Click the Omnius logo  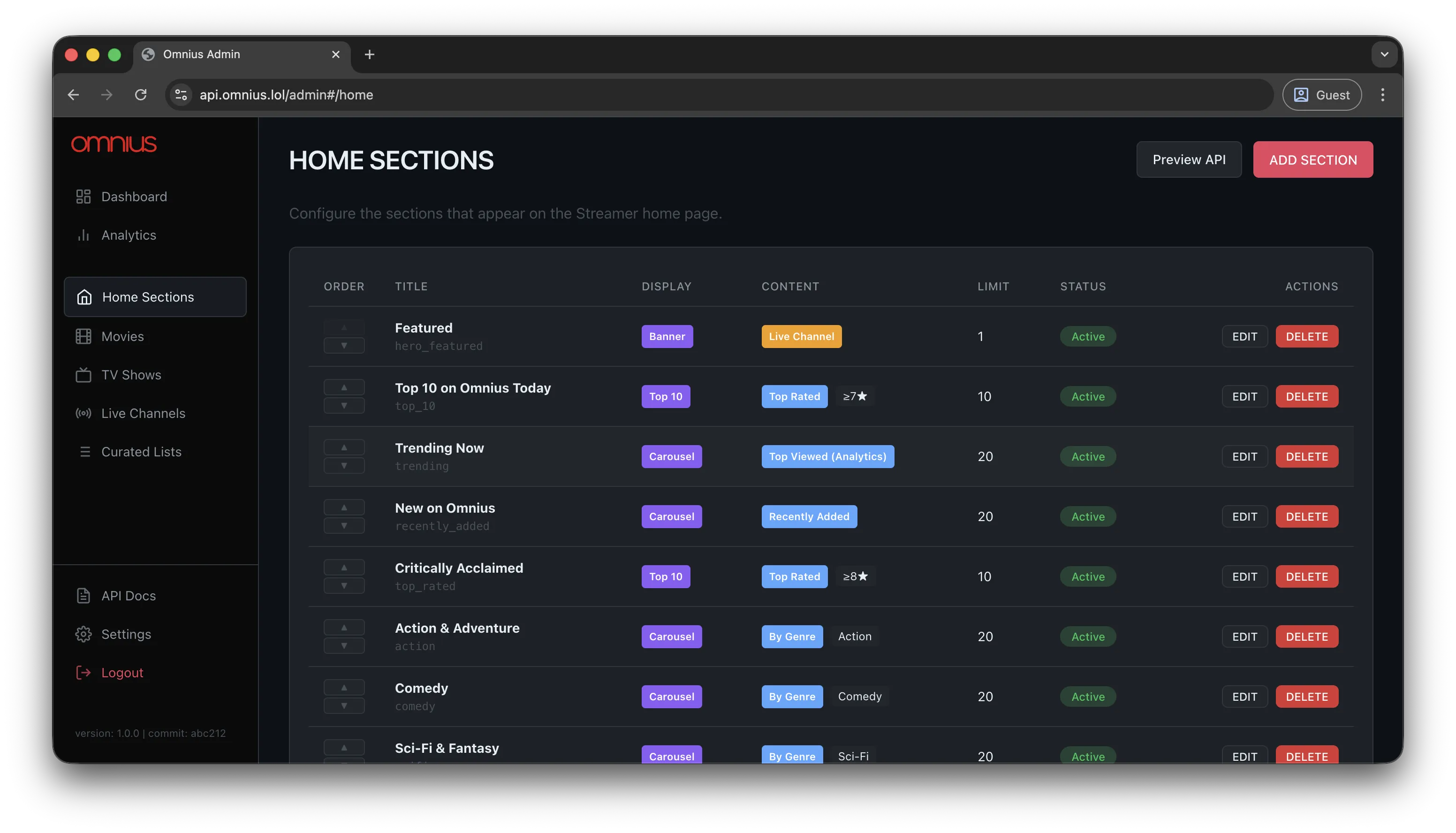pos(114,144)
